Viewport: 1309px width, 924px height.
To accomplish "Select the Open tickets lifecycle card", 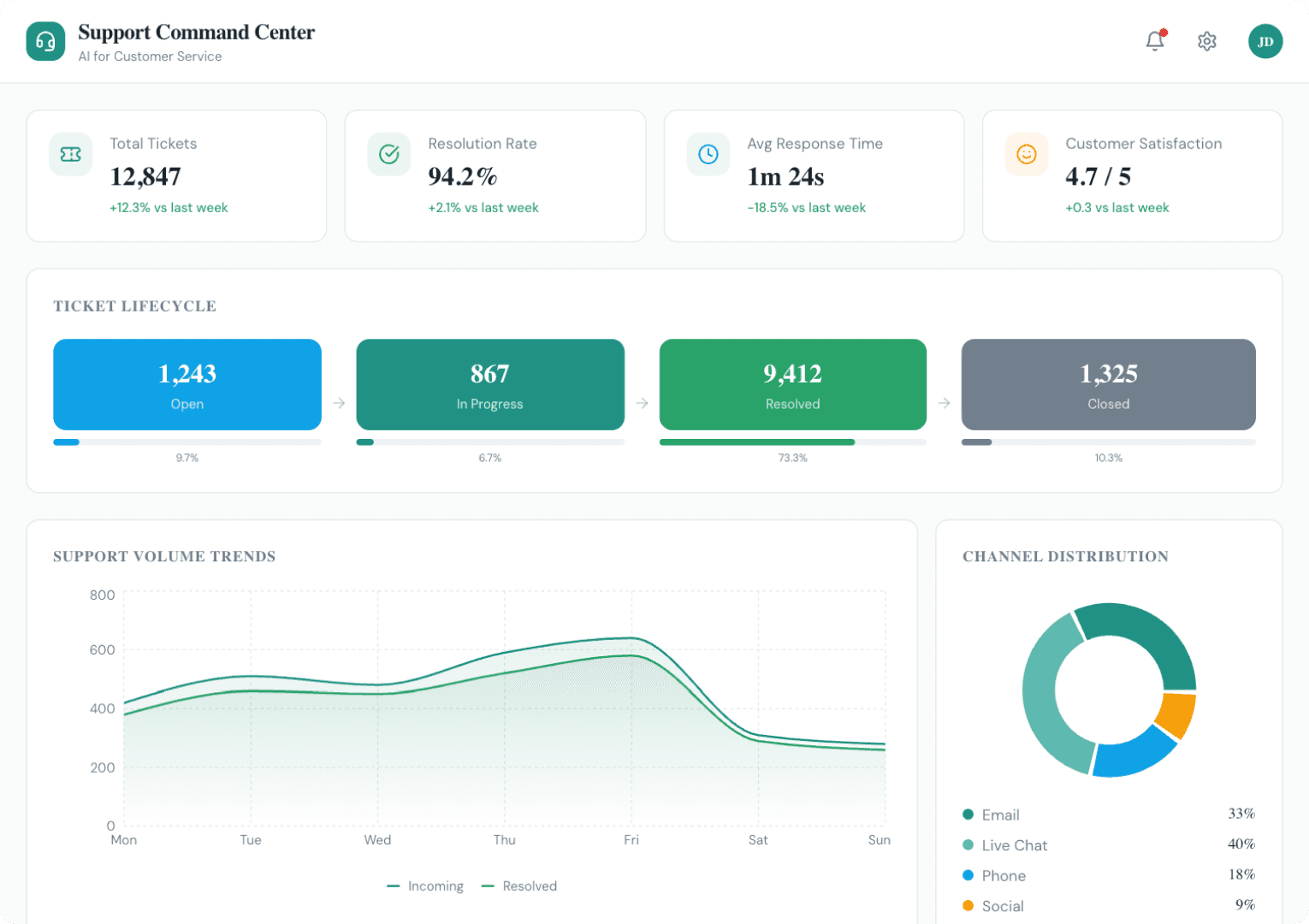I will 187,385.
